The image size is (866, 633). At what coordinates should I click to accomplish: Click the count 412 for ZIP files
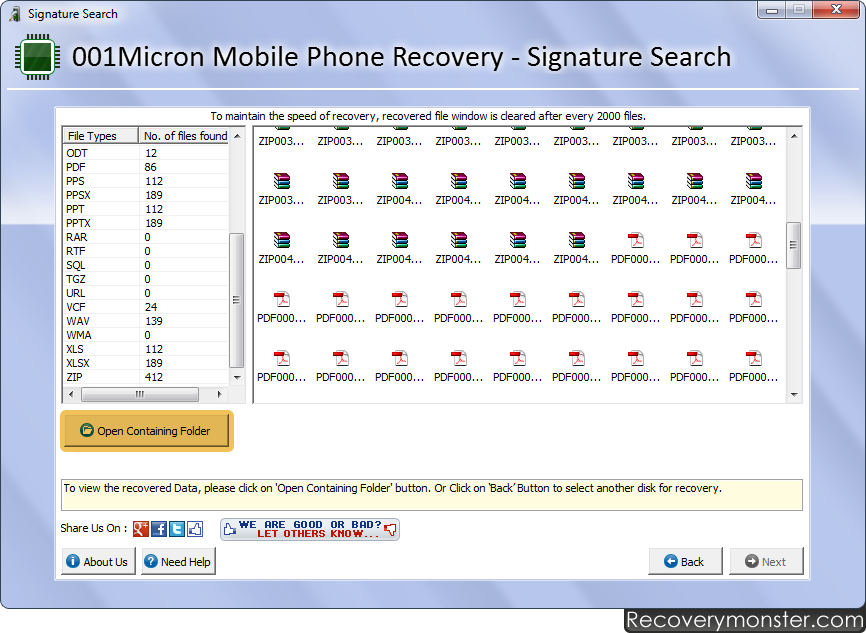click(154, 377)
